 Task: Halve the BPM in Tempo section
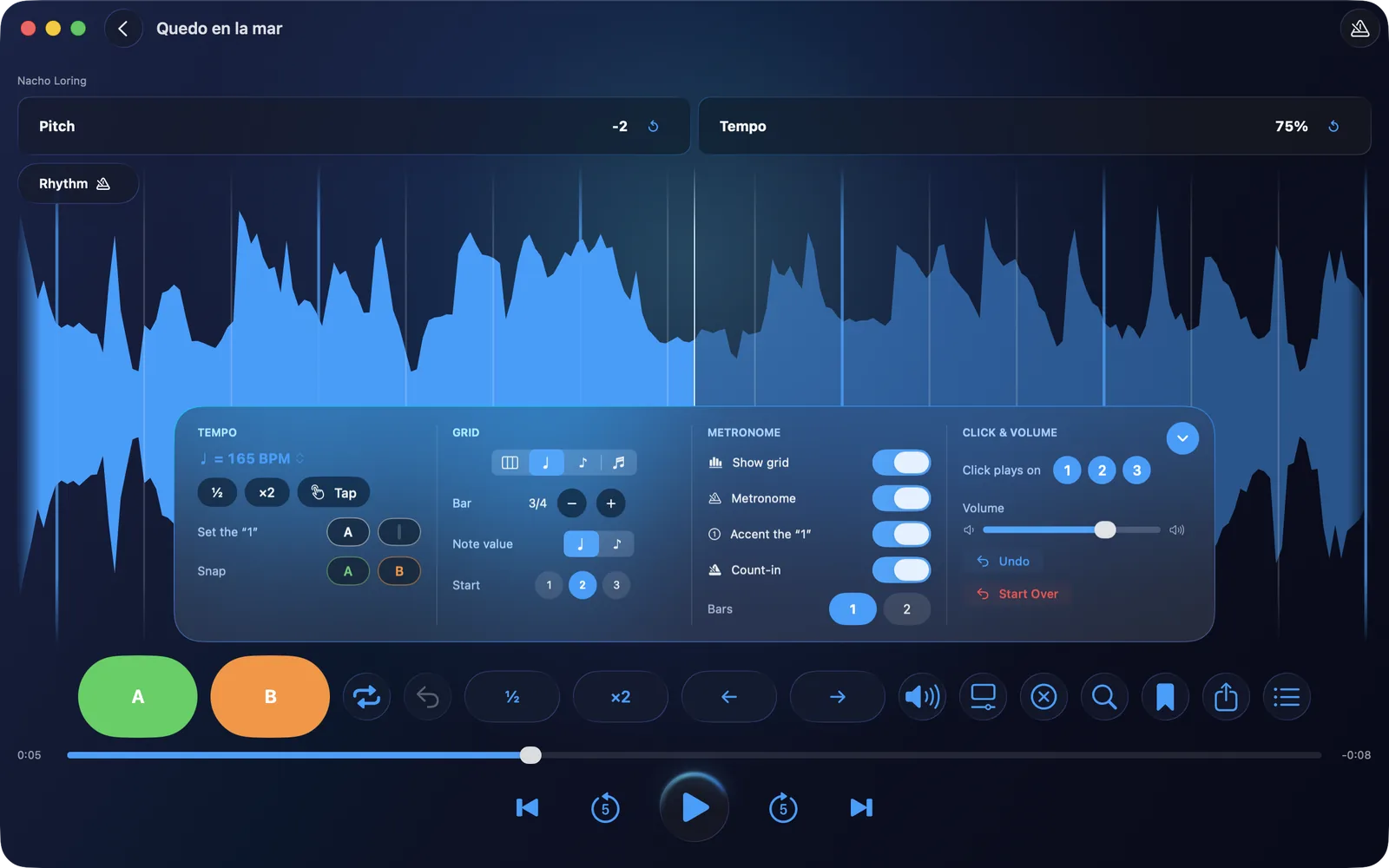click(217, 492)
